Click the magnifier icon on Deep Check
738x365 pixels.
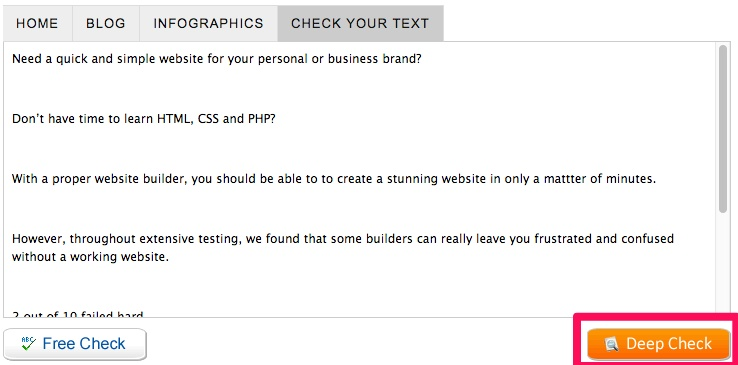point(611,344)
